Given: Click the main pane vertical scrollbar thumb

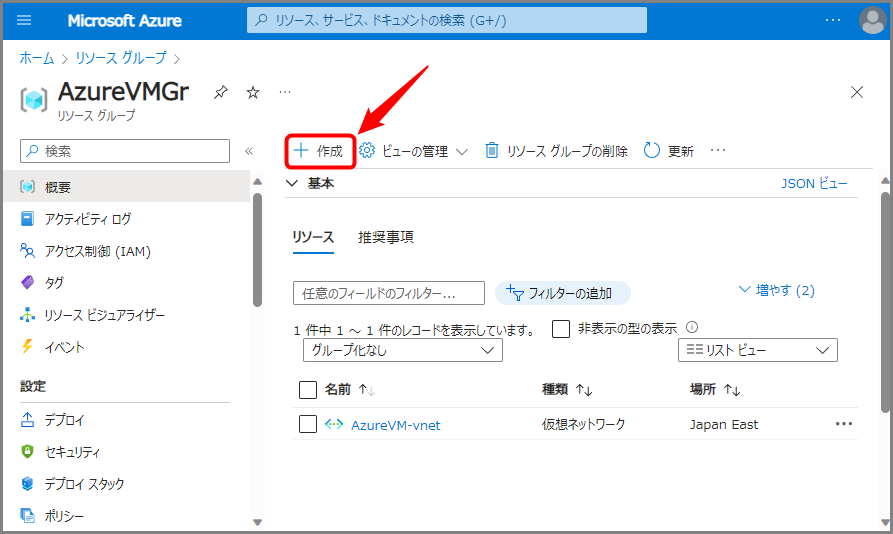Looking at the screenshot, I should click(885, 302).
